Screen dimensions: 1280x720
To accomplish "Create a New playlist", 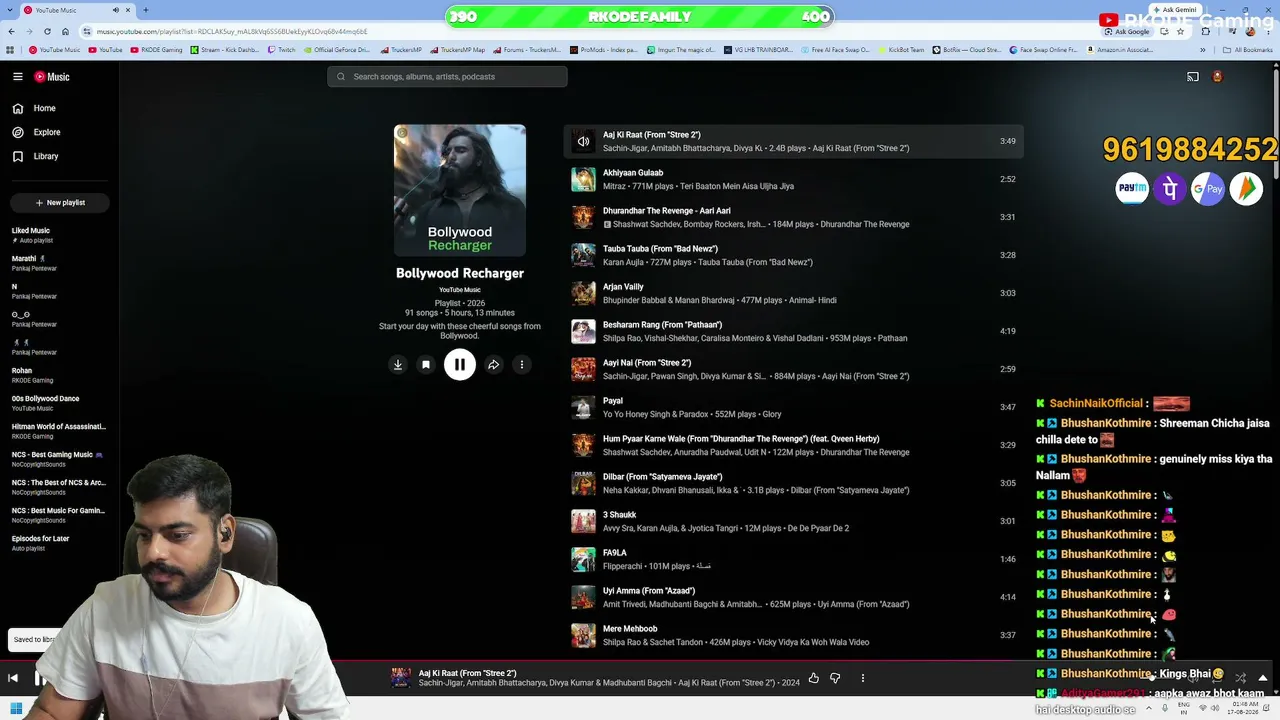I will pyautogui.click(x=60, y=202).
